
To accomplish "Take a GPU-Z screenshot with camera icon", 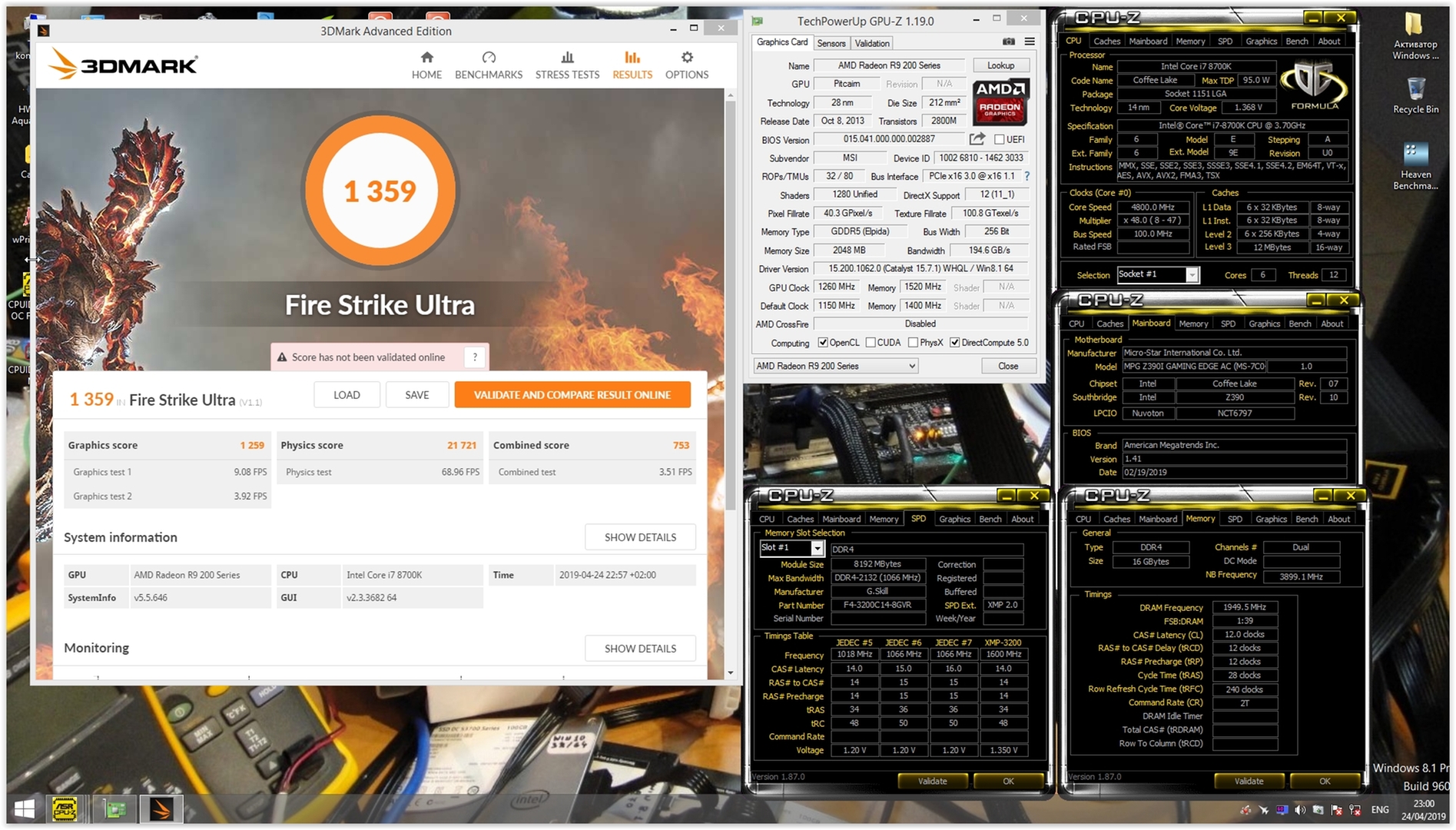I will (x=1009, y=42).
